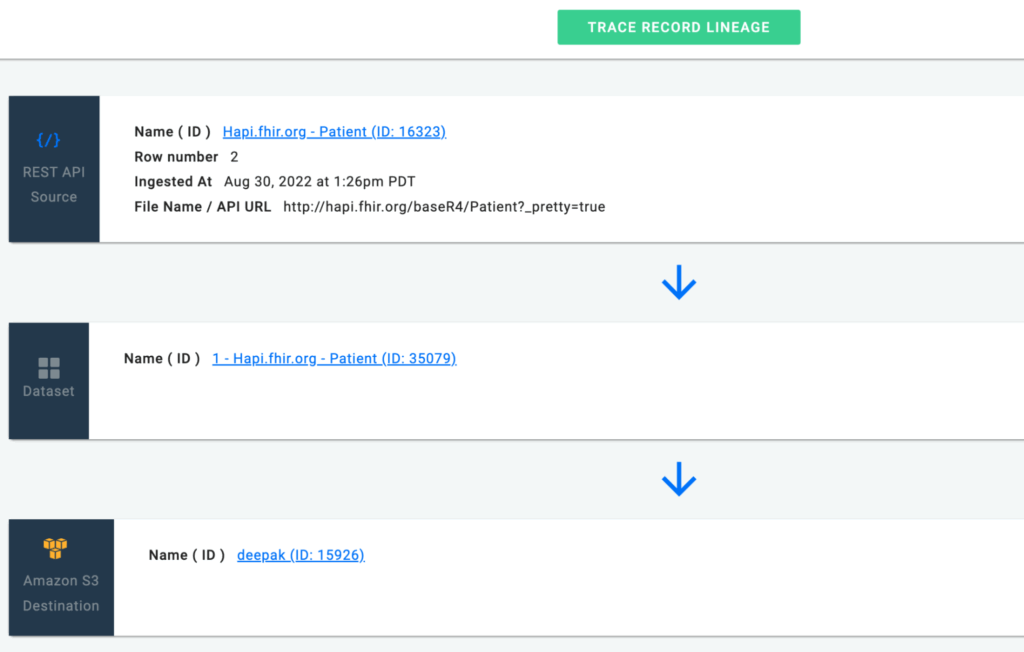Open the 1 - Hapi.fhir.org - Patient dataset link
This screenshot has width=1024, height=652.
tap(334, 358)
